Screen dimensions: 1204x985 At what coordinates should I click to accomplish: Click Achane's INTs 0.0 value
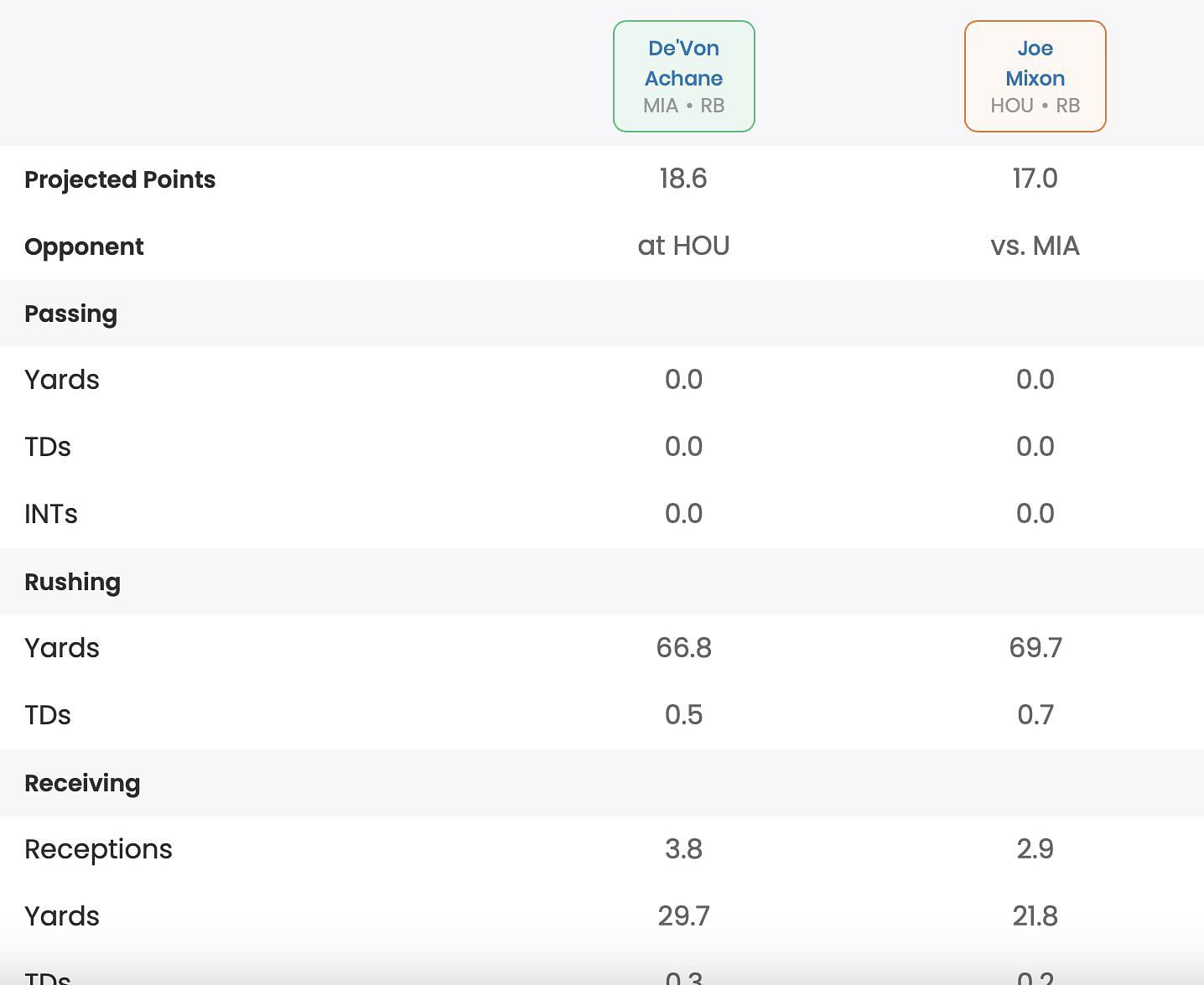click(683, 514)
